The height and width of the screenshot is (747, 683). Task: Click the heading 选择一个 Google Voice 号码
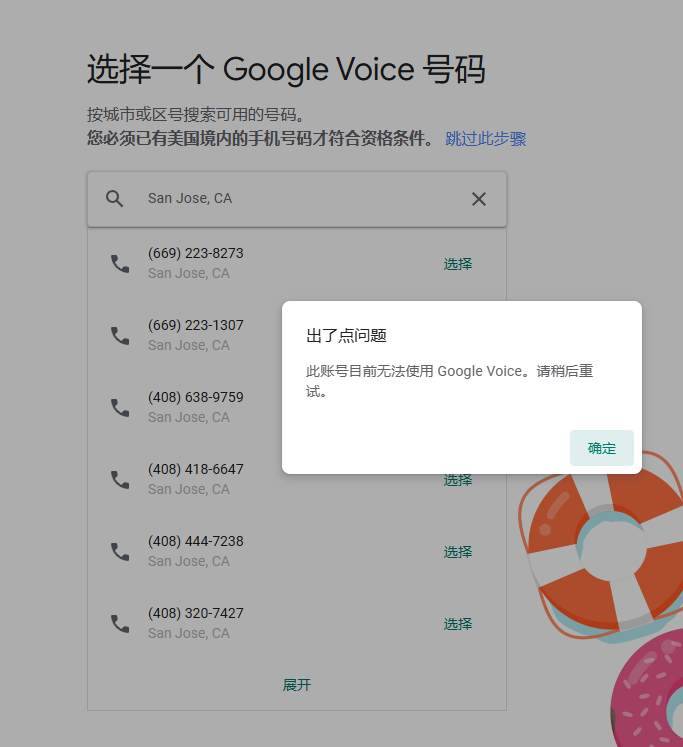(286, 70)
